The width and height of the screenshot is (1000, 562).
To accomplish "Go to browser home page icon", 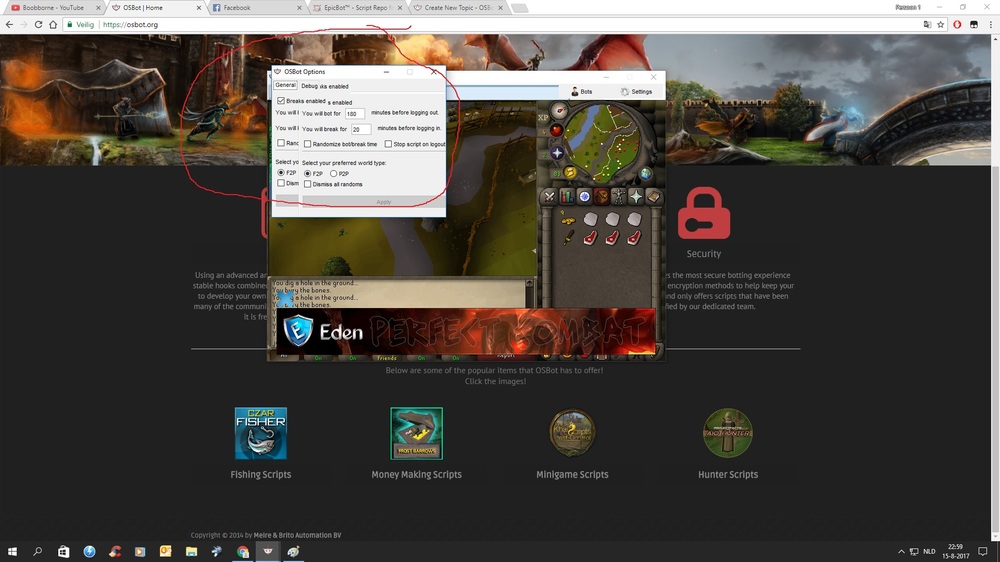I will click(x=53, y=24).
